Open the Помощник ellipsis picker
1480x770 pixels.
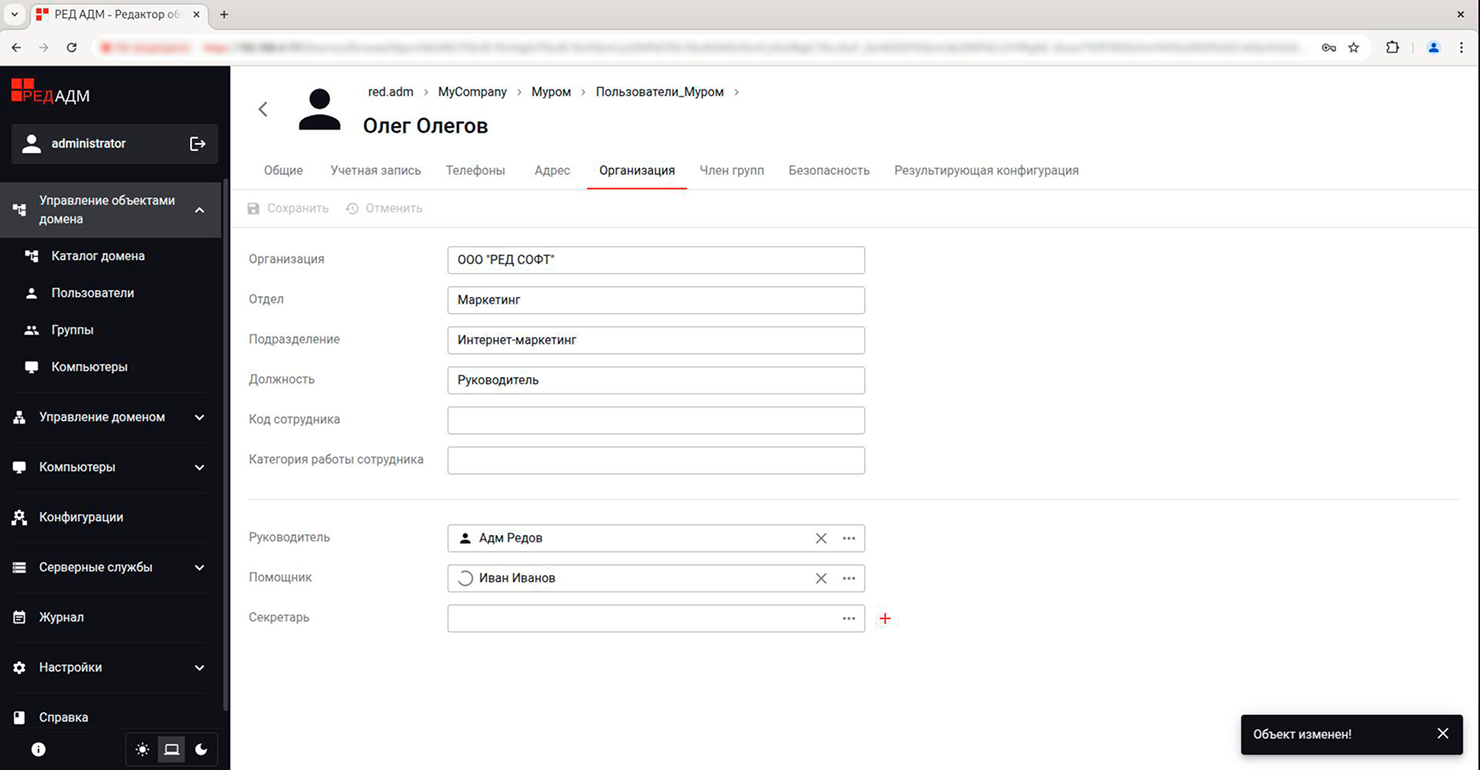point(849,578)
